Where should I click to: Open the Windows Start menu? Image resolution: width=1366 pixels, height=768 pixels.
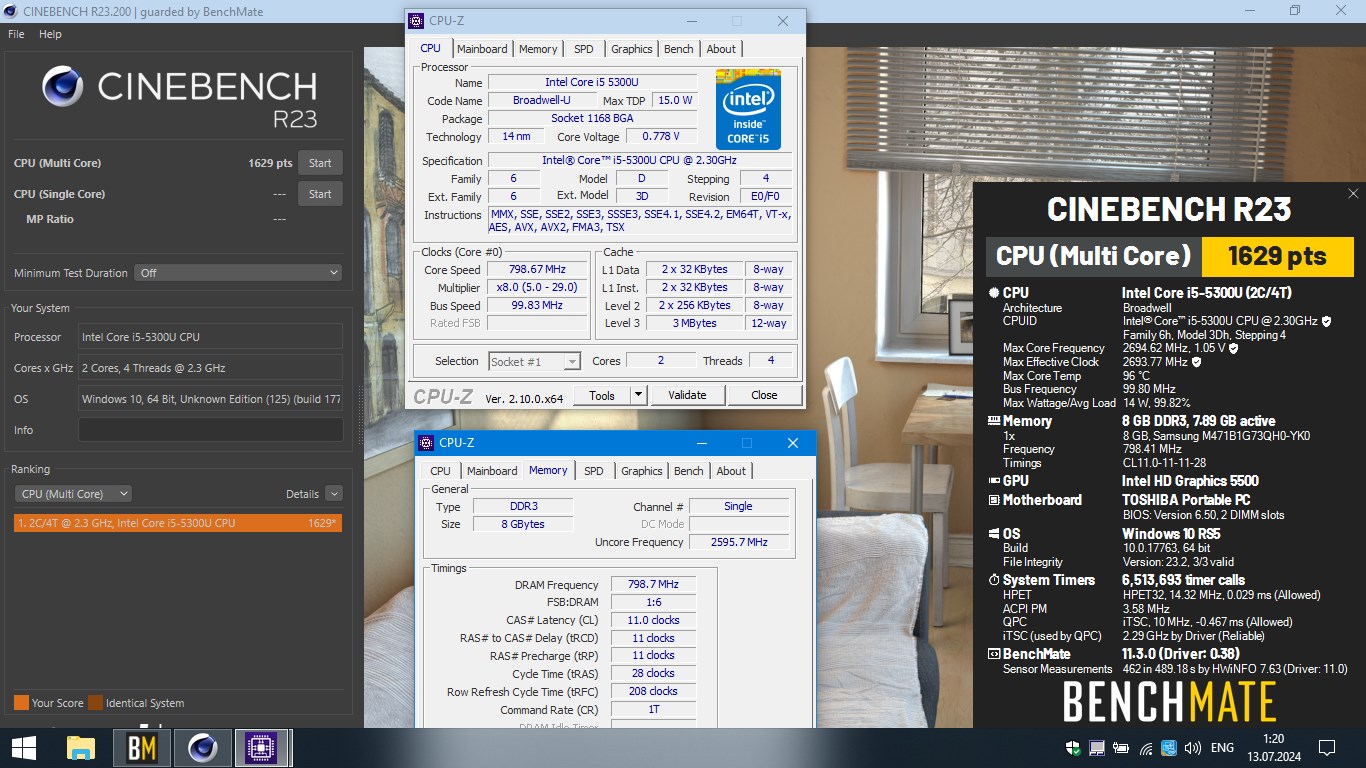click(x=23, y=747)
